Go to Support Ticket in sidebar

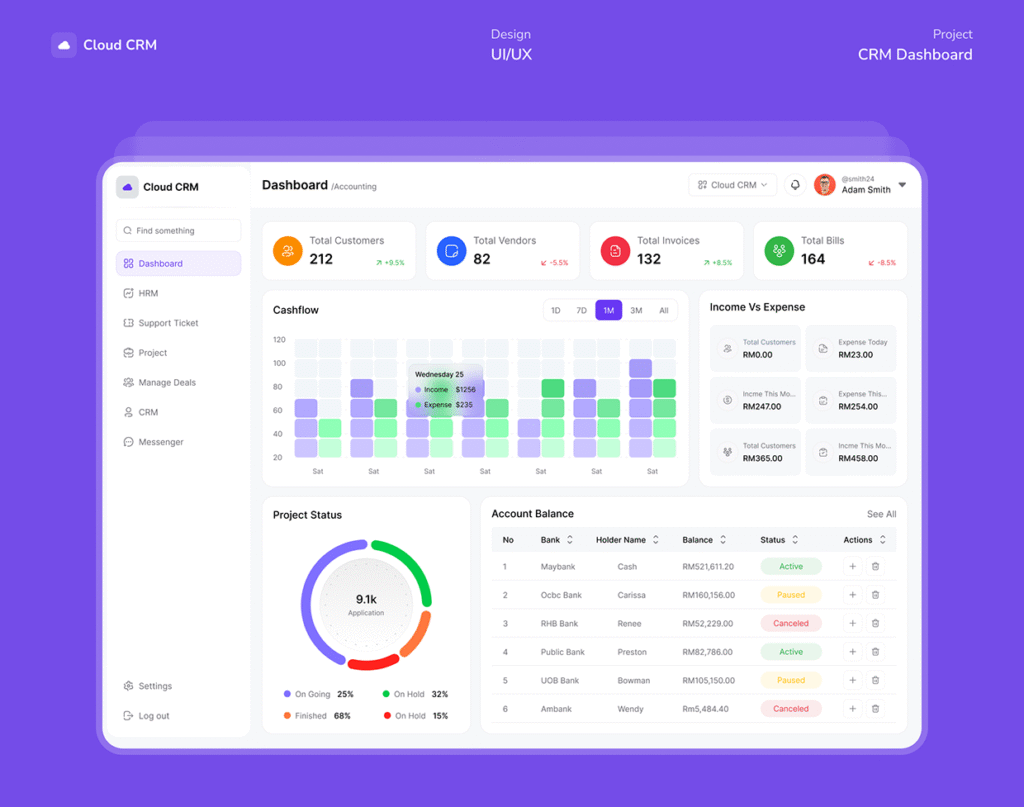pyautogui.click(x=168, y=323)
